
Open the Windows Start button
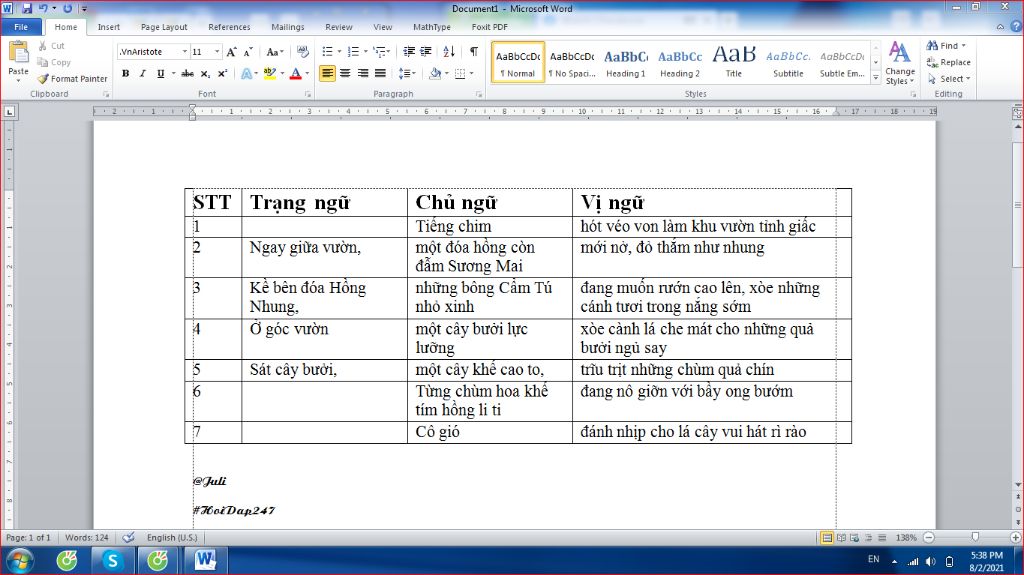pos(20,561)
